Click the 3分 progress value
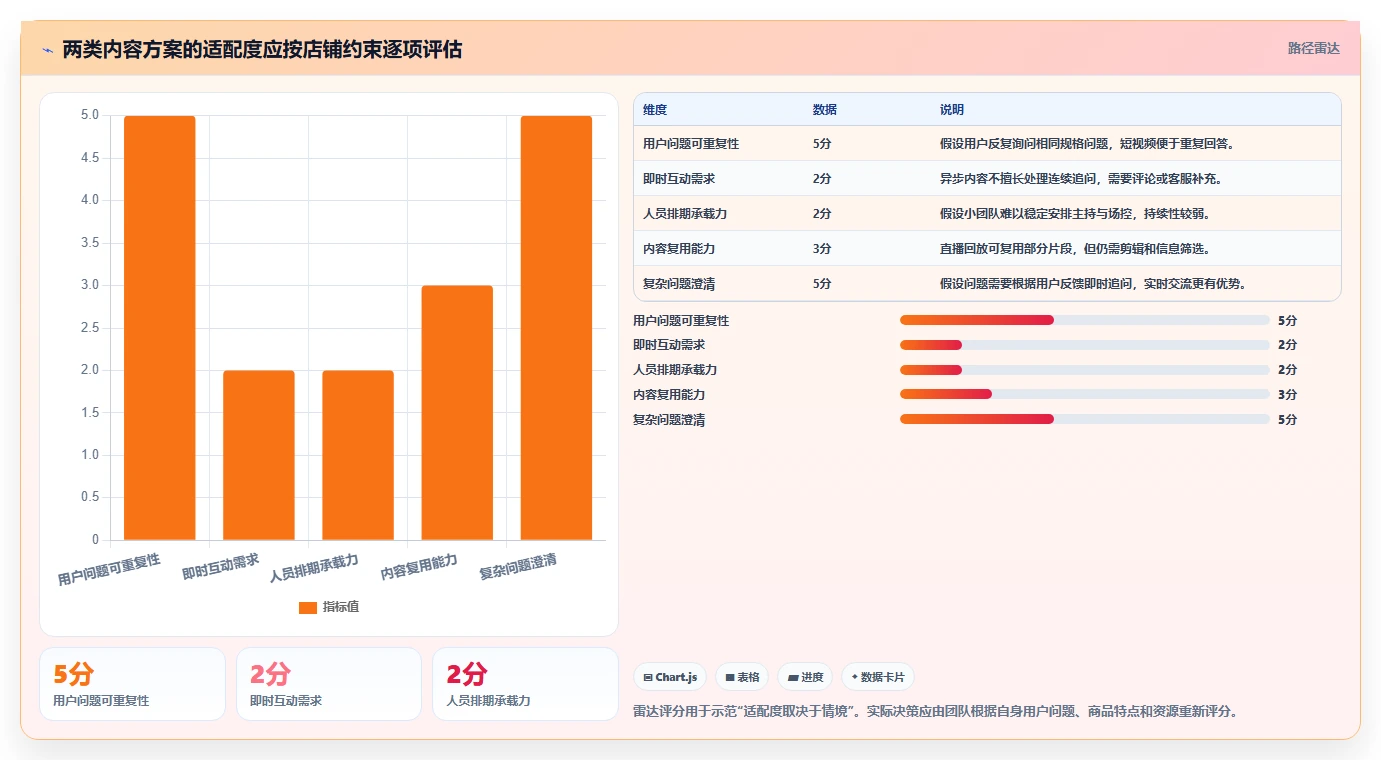Image resolution: width=1381 pixels, height=760 pixels. (x=1287, y=394)
